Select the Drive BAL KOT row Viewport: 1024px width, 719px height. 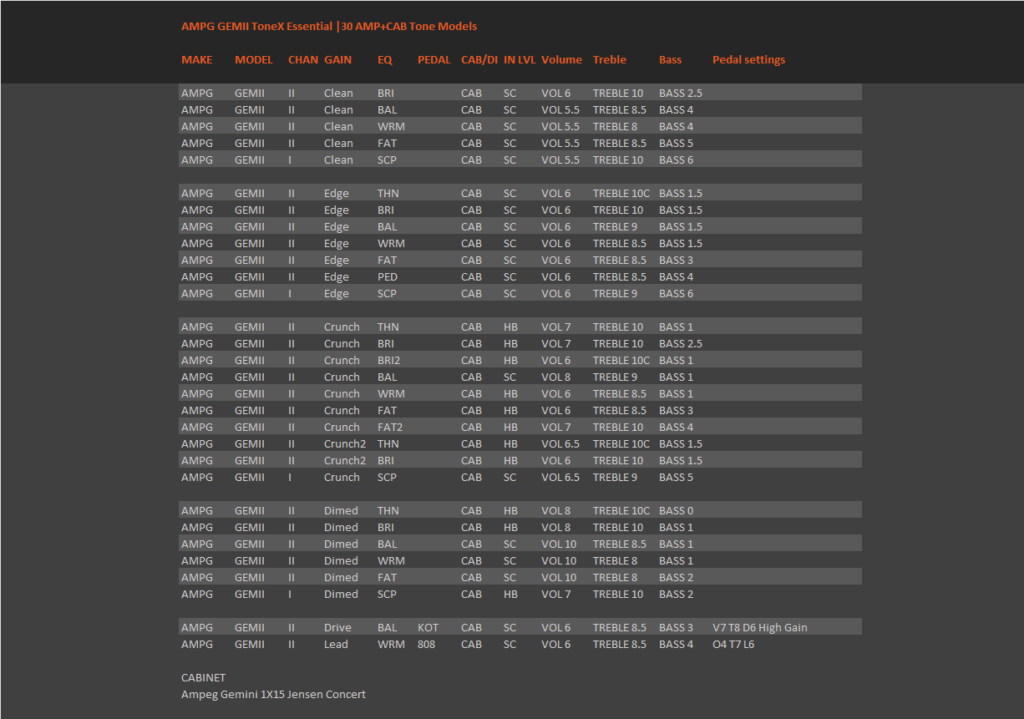tap(520, 627)
